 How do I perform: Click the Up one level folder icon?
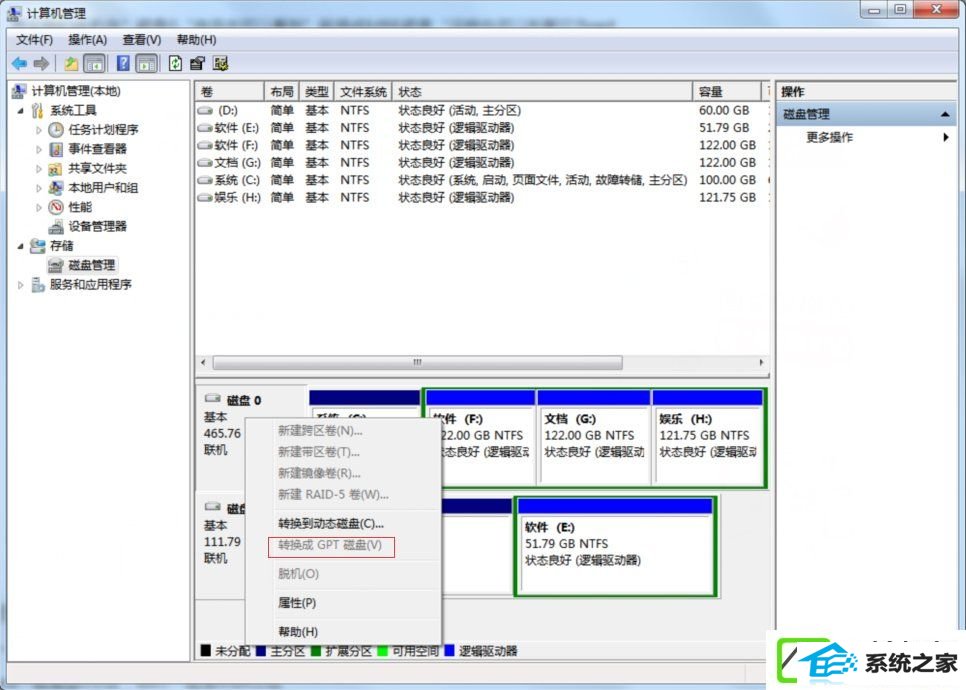pos(71,63)
